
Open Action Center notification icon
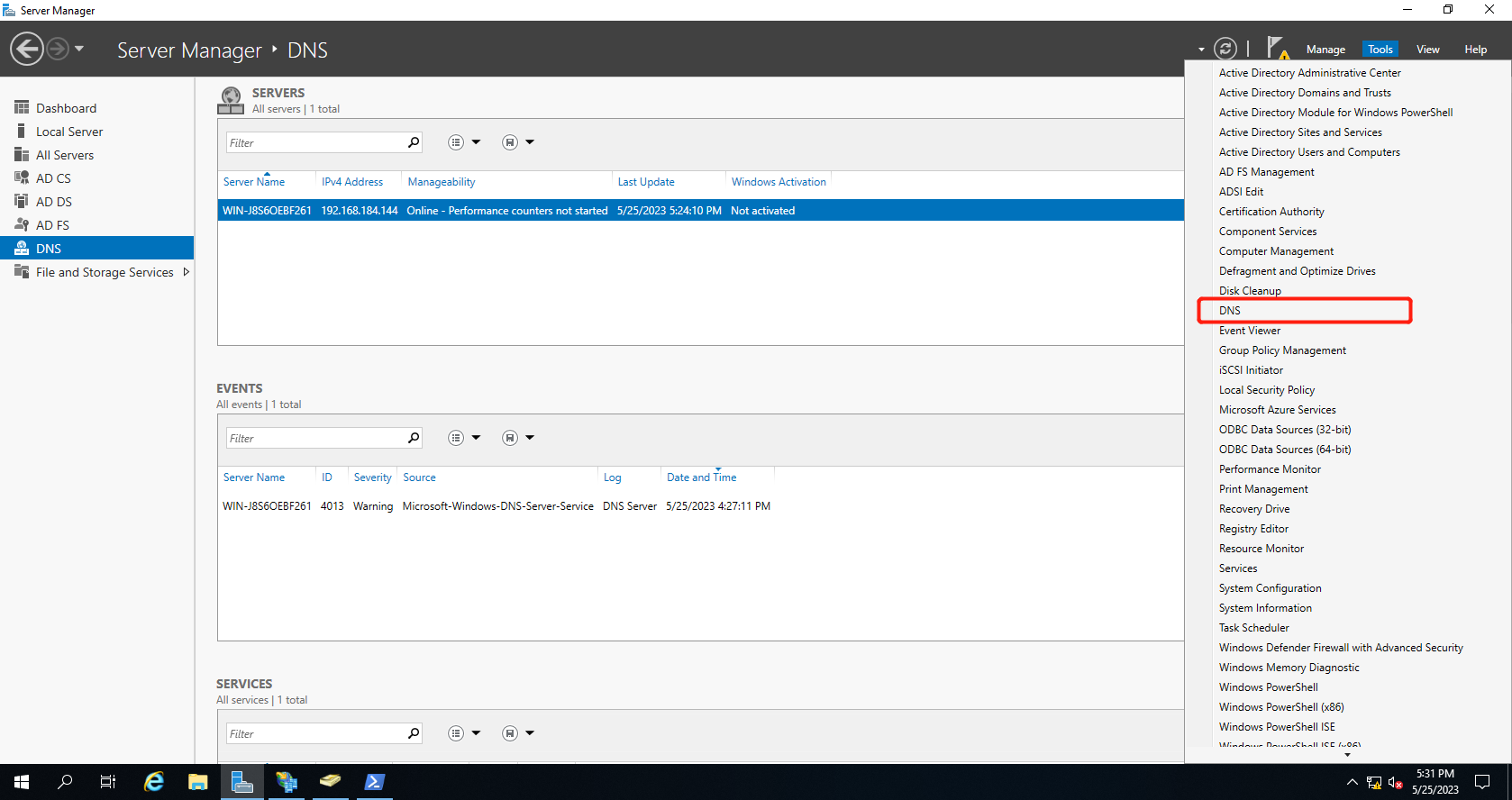tap(1482, 782)
